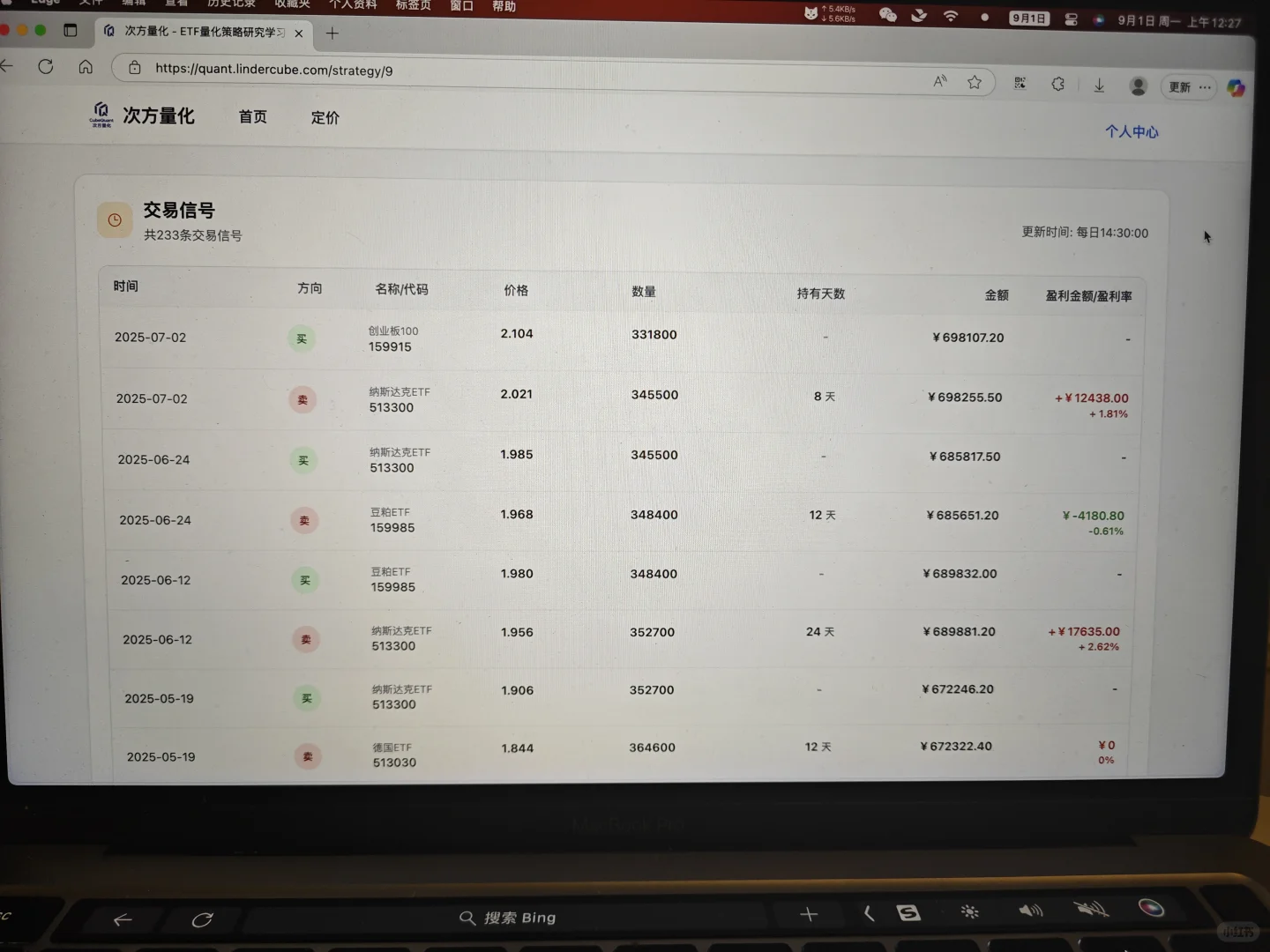Open the 9月1日 date item in menu bar
Image resolution: width=1270 pixels, height=952 pixels.
[1028, 17]
